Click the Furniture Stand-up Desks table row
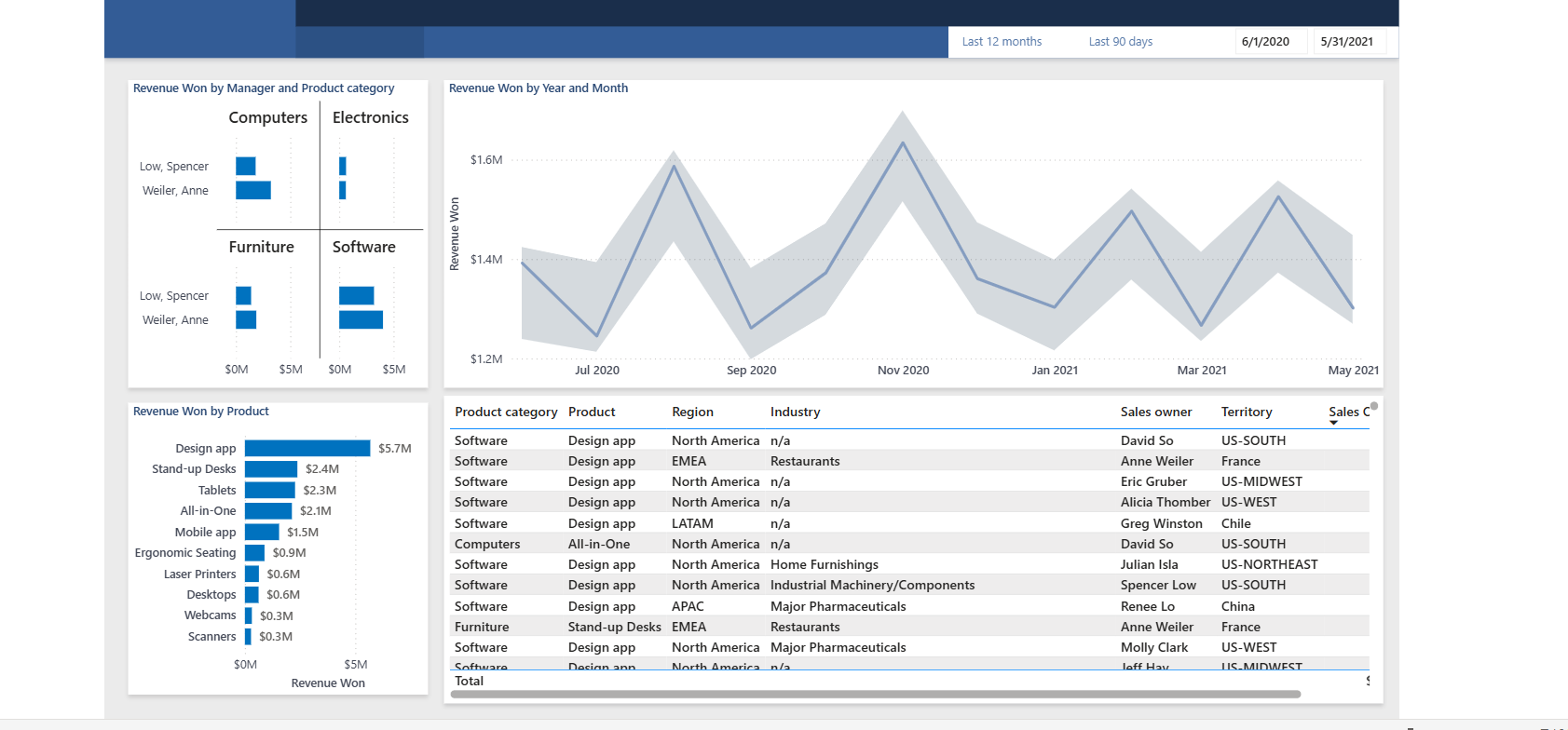1568x730 pixels. (910, 627)
